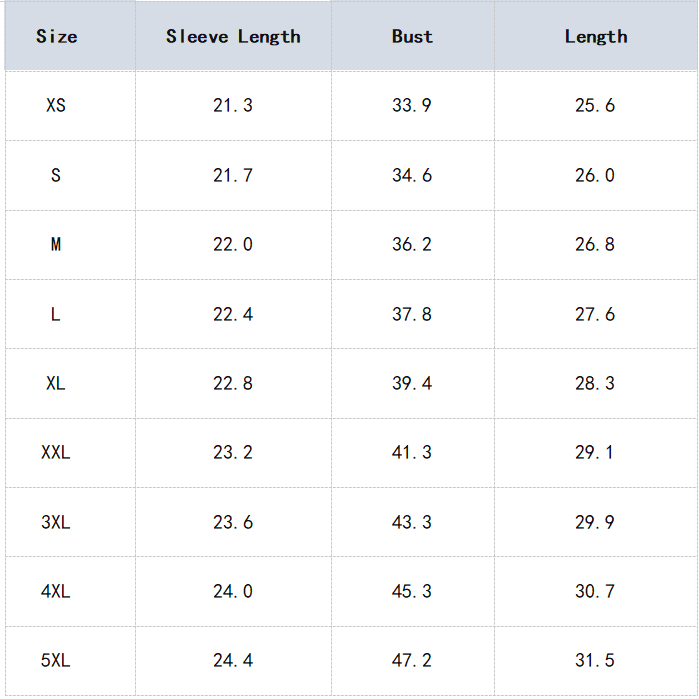
Task: Click sleeve length value 24.0
Action: (x=233, y=591)
